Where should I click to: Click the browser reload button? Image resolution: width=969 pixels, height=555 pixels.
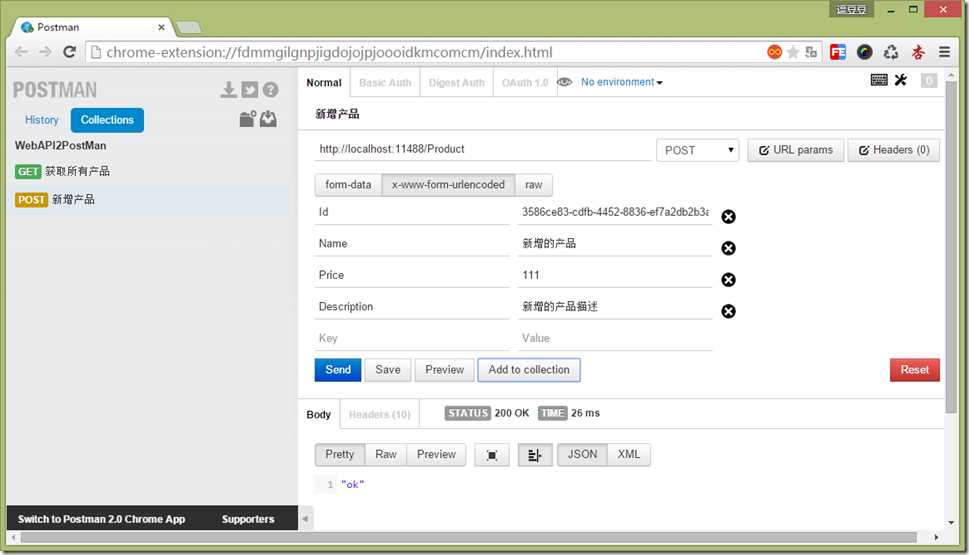click(69, 52)
